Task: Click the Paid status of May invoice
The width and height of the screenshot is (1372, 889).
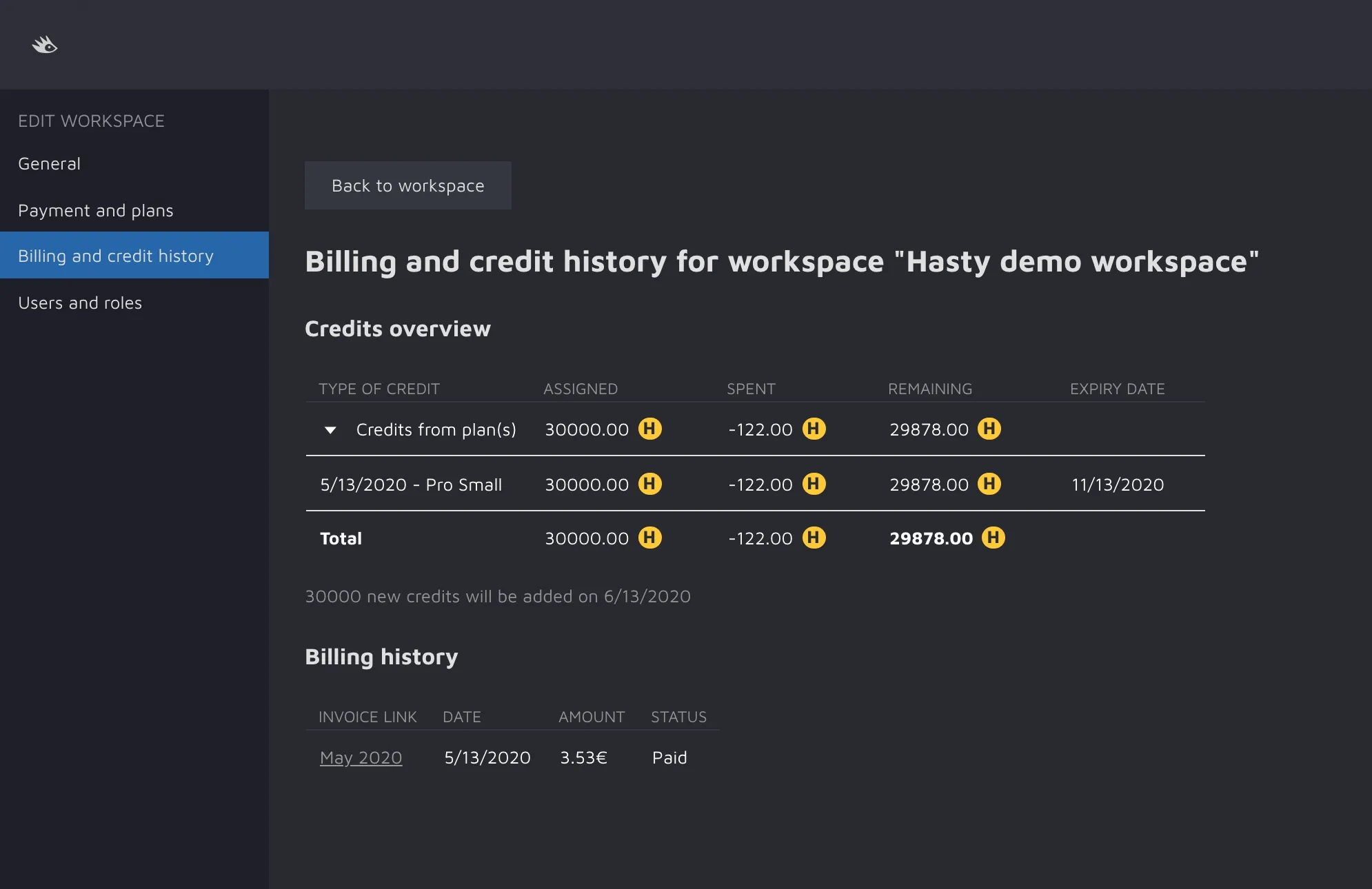Action: [669, 758]
